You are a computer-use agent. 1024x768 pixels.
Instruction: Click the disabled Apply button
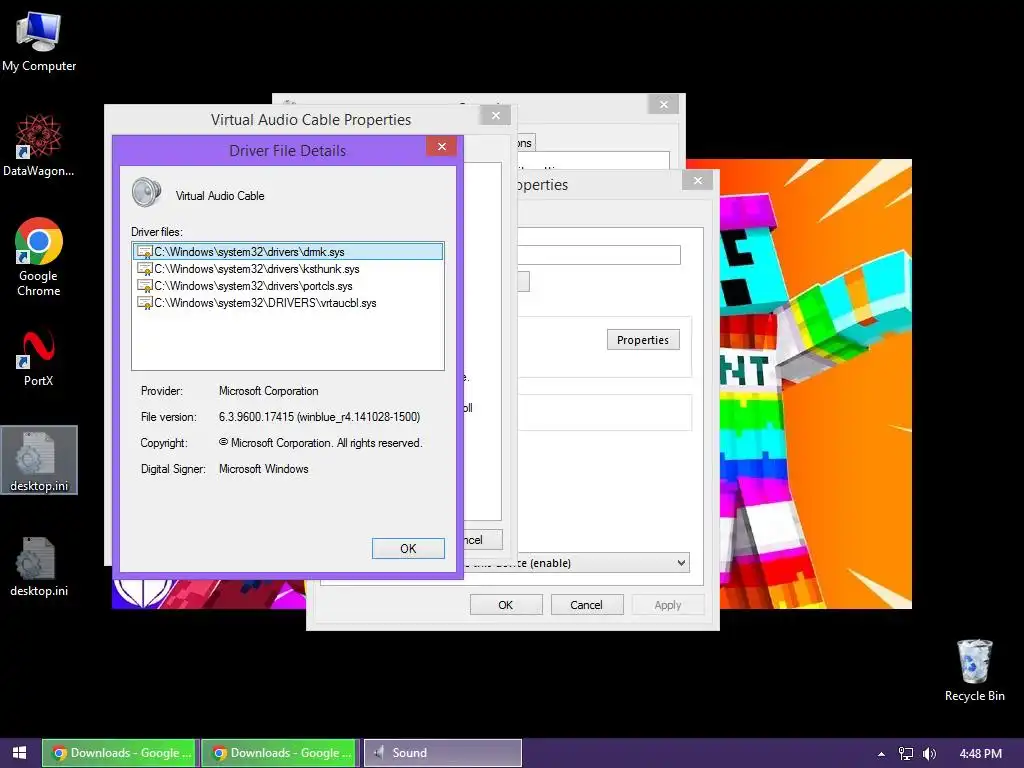pyautogui.click(x=667, y=605)
